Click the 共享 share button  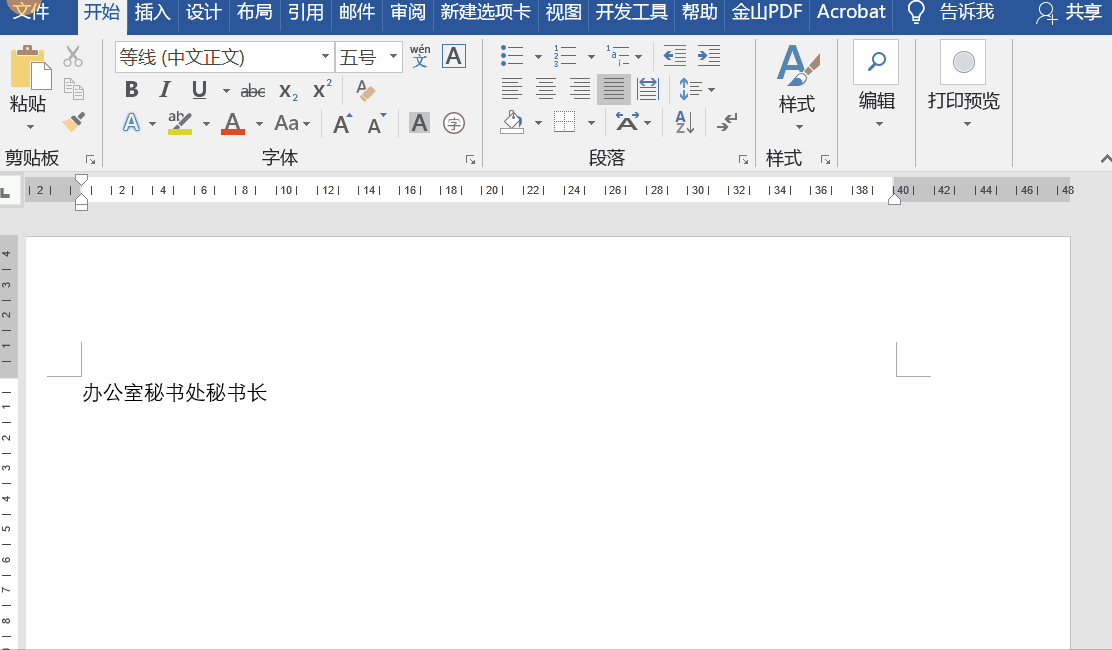1069,12
